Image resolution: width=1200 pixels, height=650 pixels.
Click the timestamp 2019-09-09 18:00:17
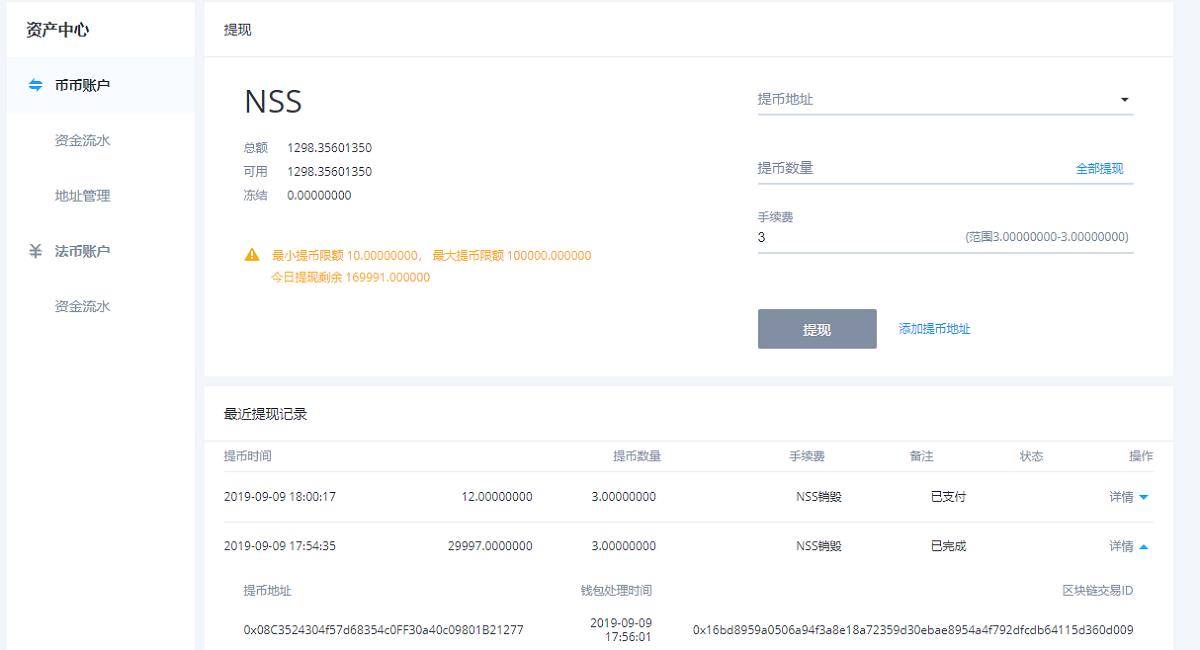(280, 496)
